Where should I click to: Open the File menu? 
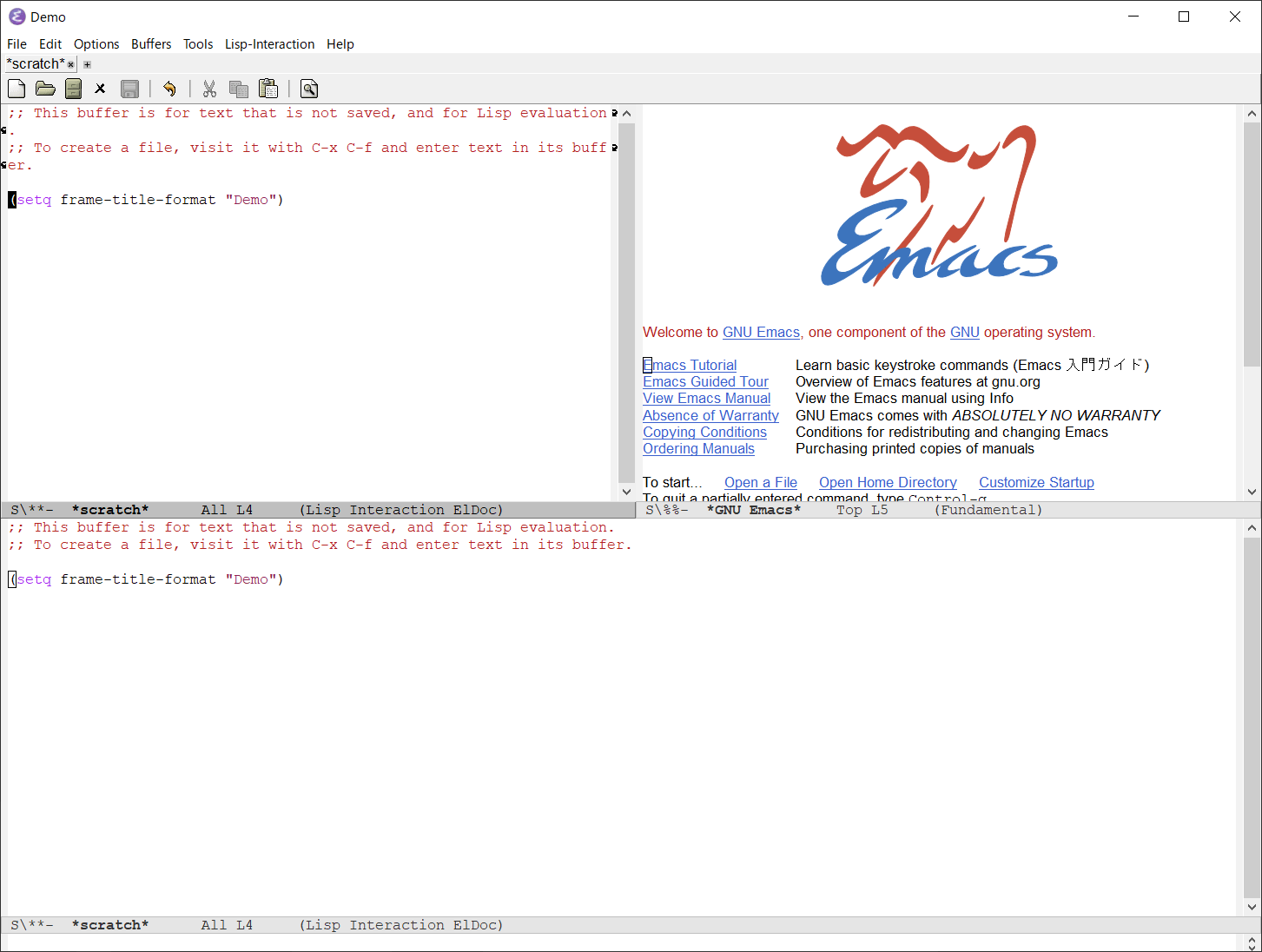17,44
